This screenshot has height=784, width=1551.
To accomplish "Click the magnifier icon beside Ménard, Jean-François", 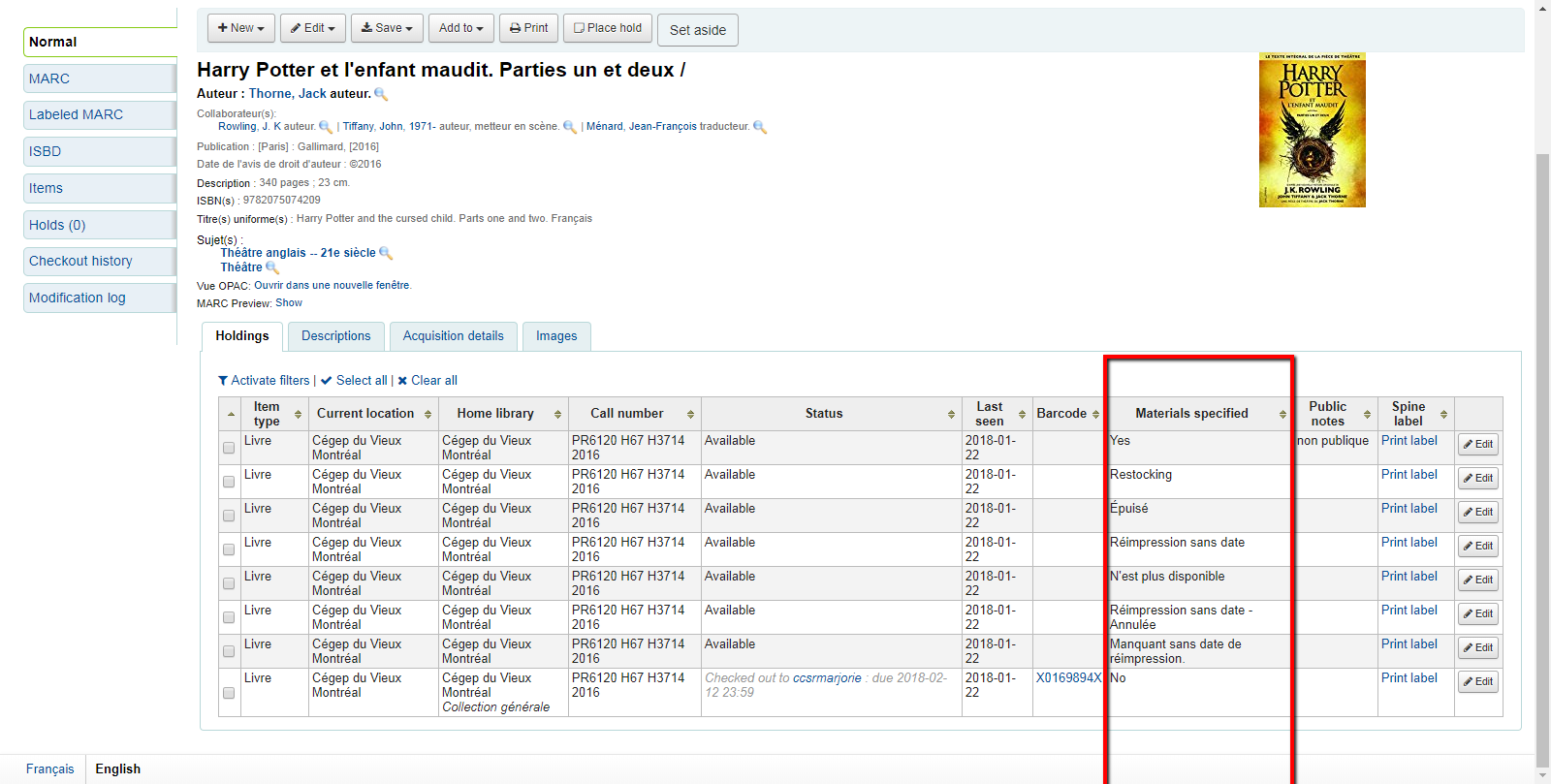I will [759, 127].
